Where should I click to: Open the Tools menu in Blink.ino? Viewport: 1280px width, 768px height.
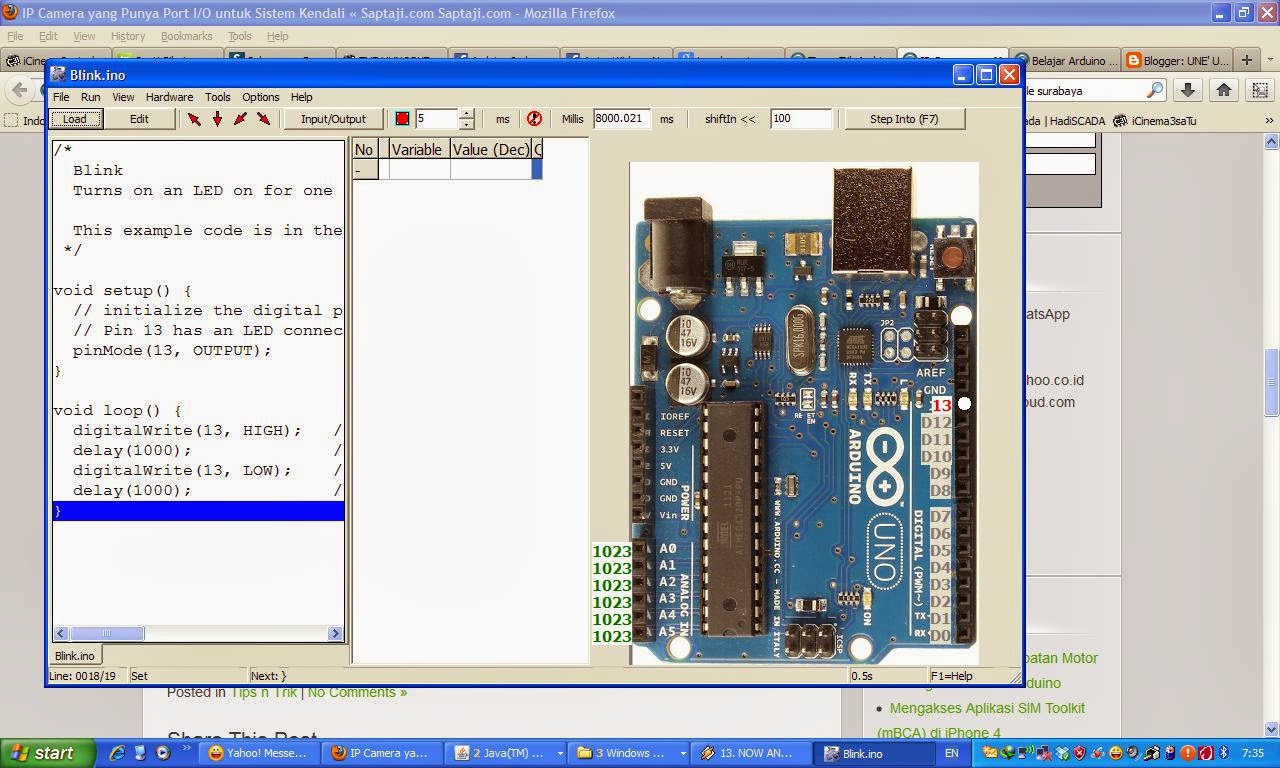pos(217,97)
